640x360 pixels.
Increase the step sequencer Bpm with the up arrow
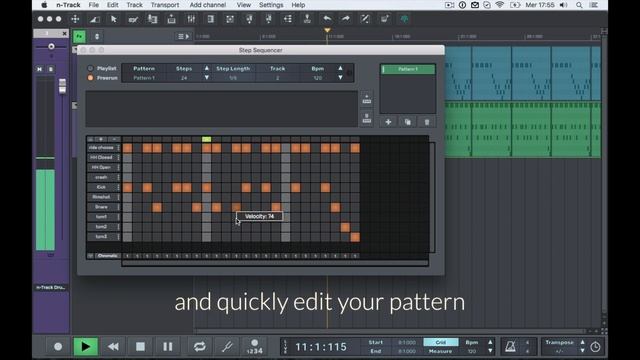pos(340,69)
